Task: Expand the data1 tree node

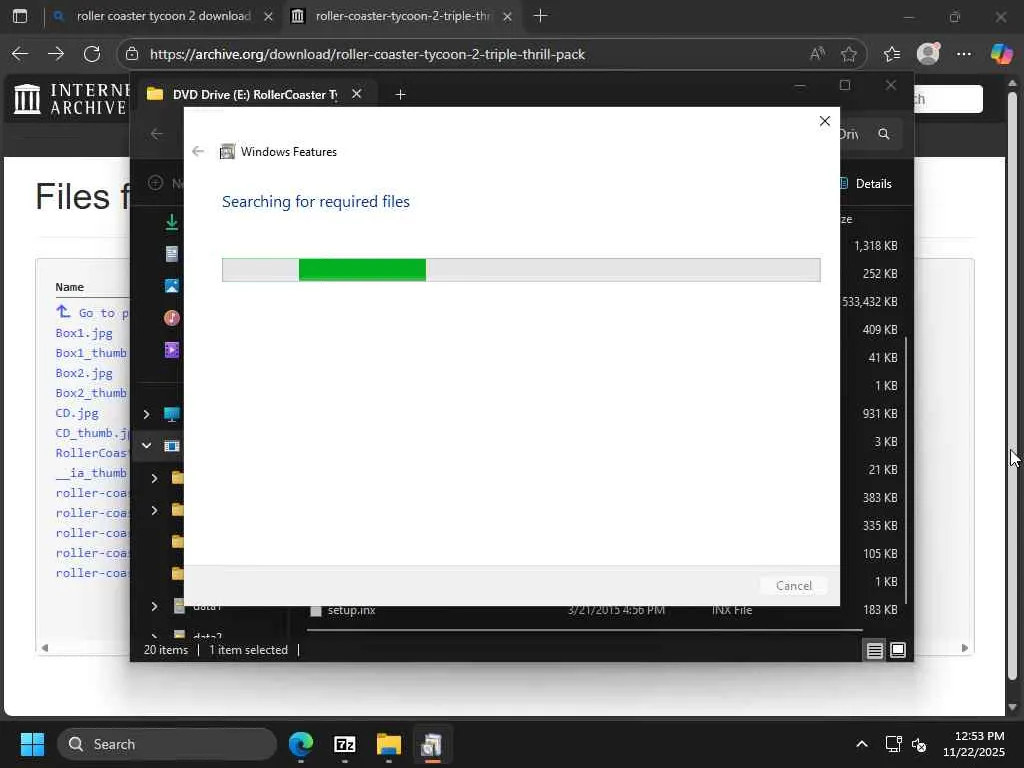Action: pos(154,606)
